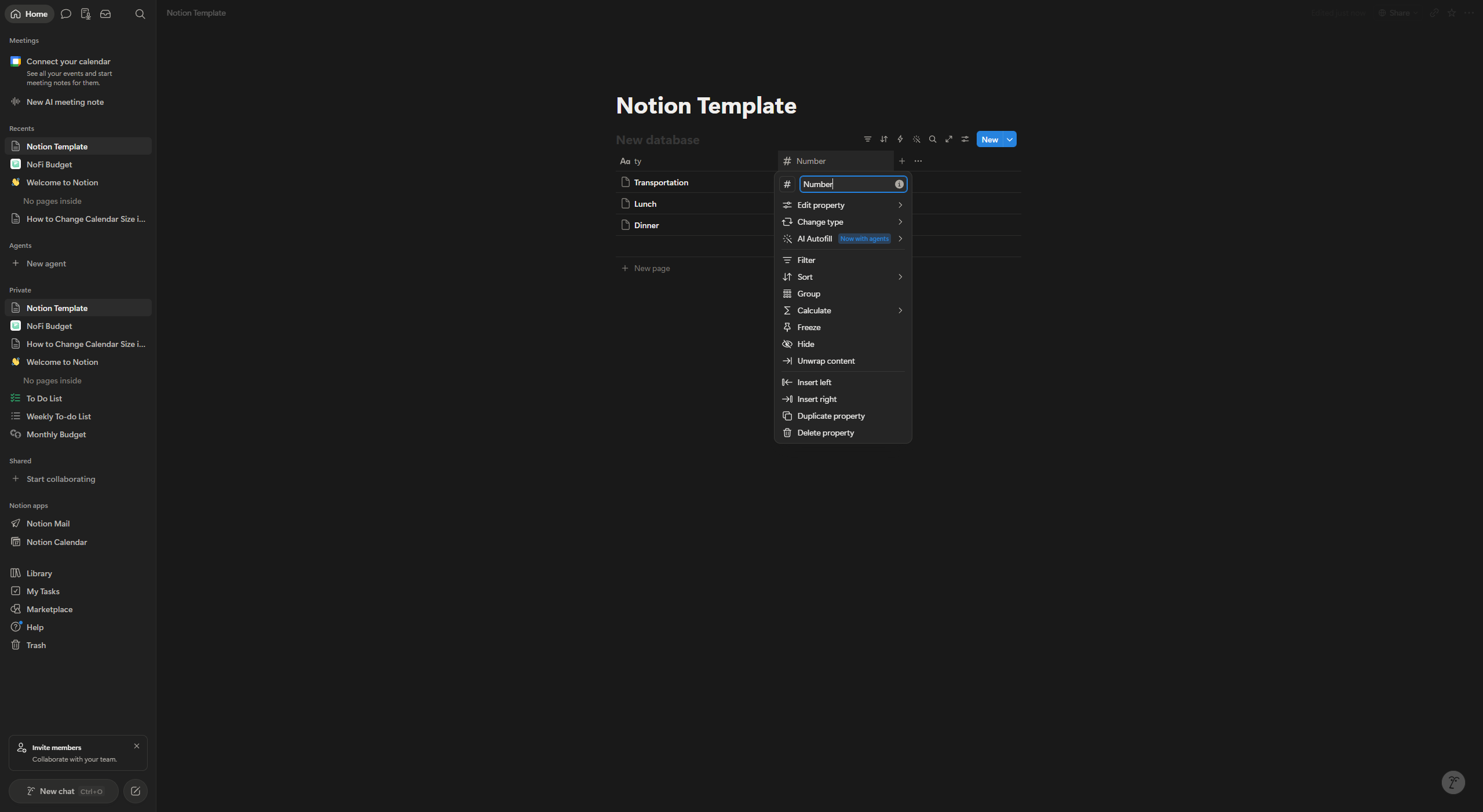Open the page options three-dot menu top right
This screenshot has width=1483, height=812.
click(1469, 13)
